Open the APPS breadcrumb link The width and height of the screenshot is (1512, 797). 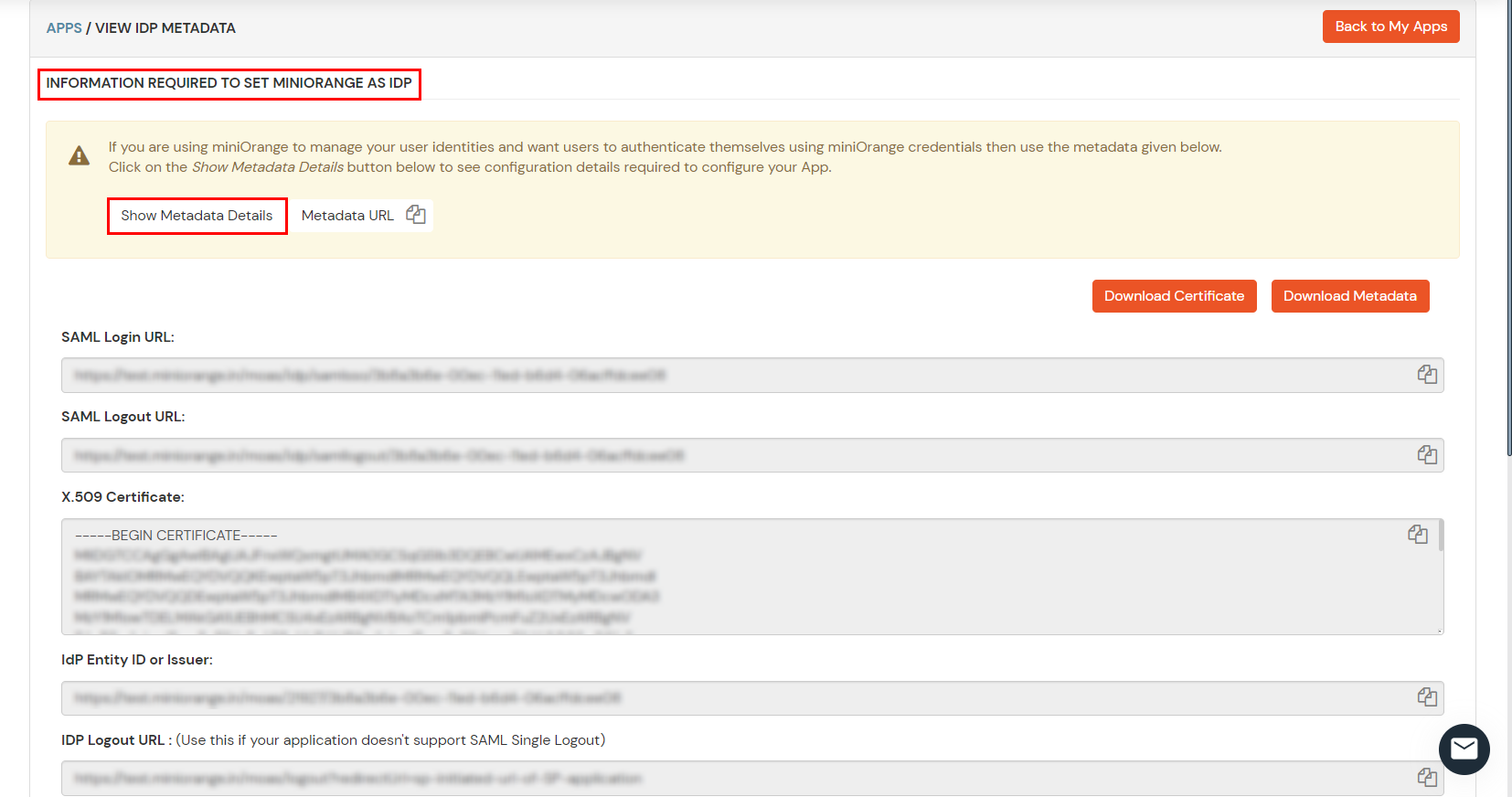click(x=64, y=28)
